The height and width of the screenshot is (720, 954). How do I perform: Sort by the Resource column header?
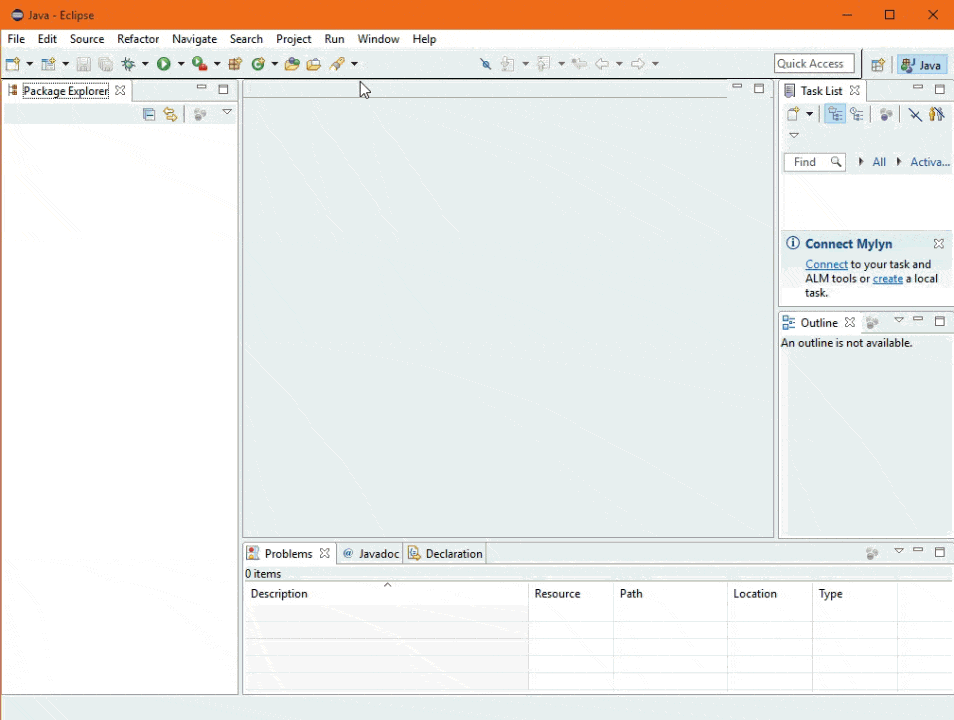point(571,593)
